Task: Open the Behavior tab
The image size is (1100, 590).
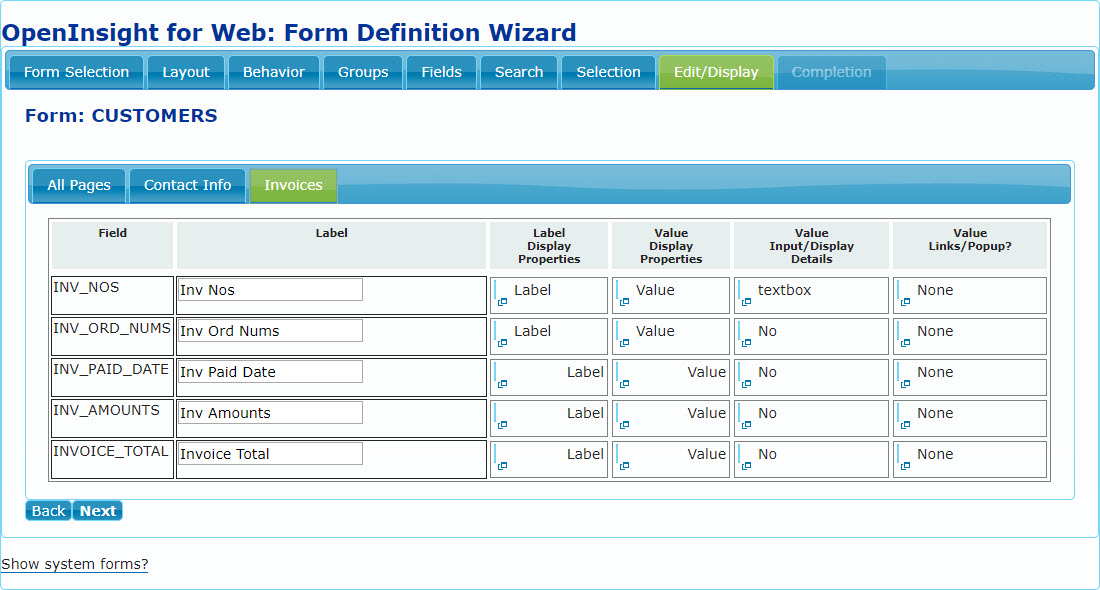Action: [x=274, y=72]
